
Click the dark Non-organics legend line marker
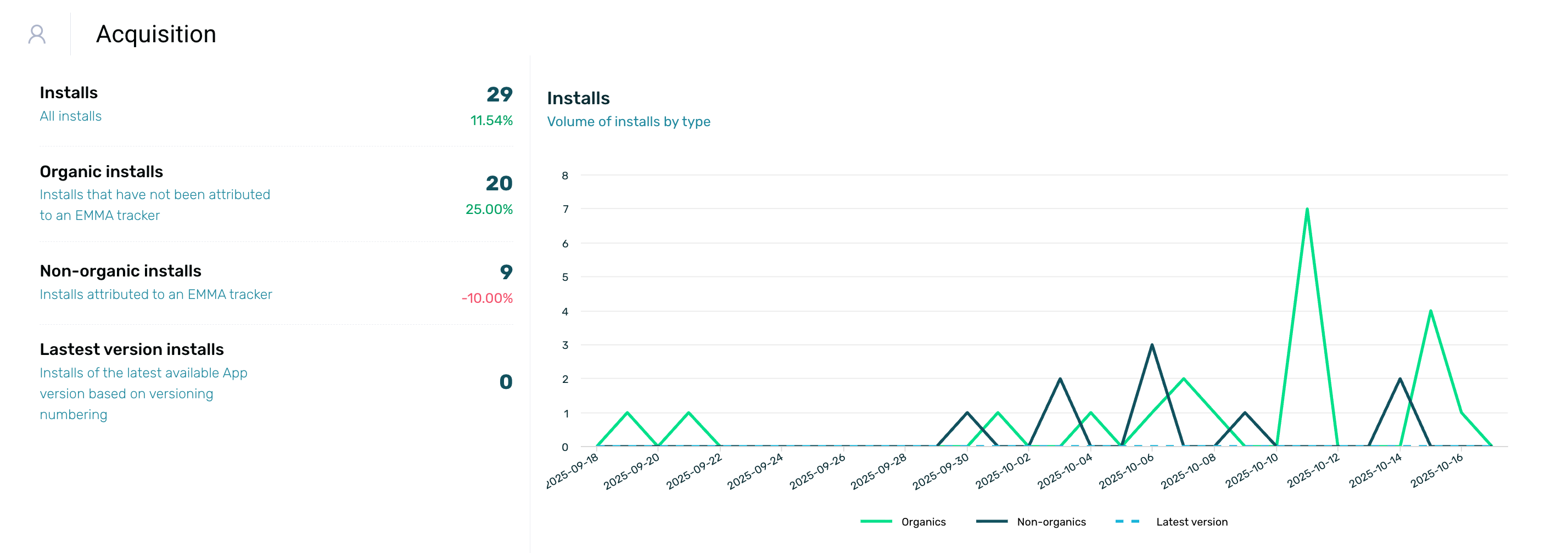click(991, 521)
